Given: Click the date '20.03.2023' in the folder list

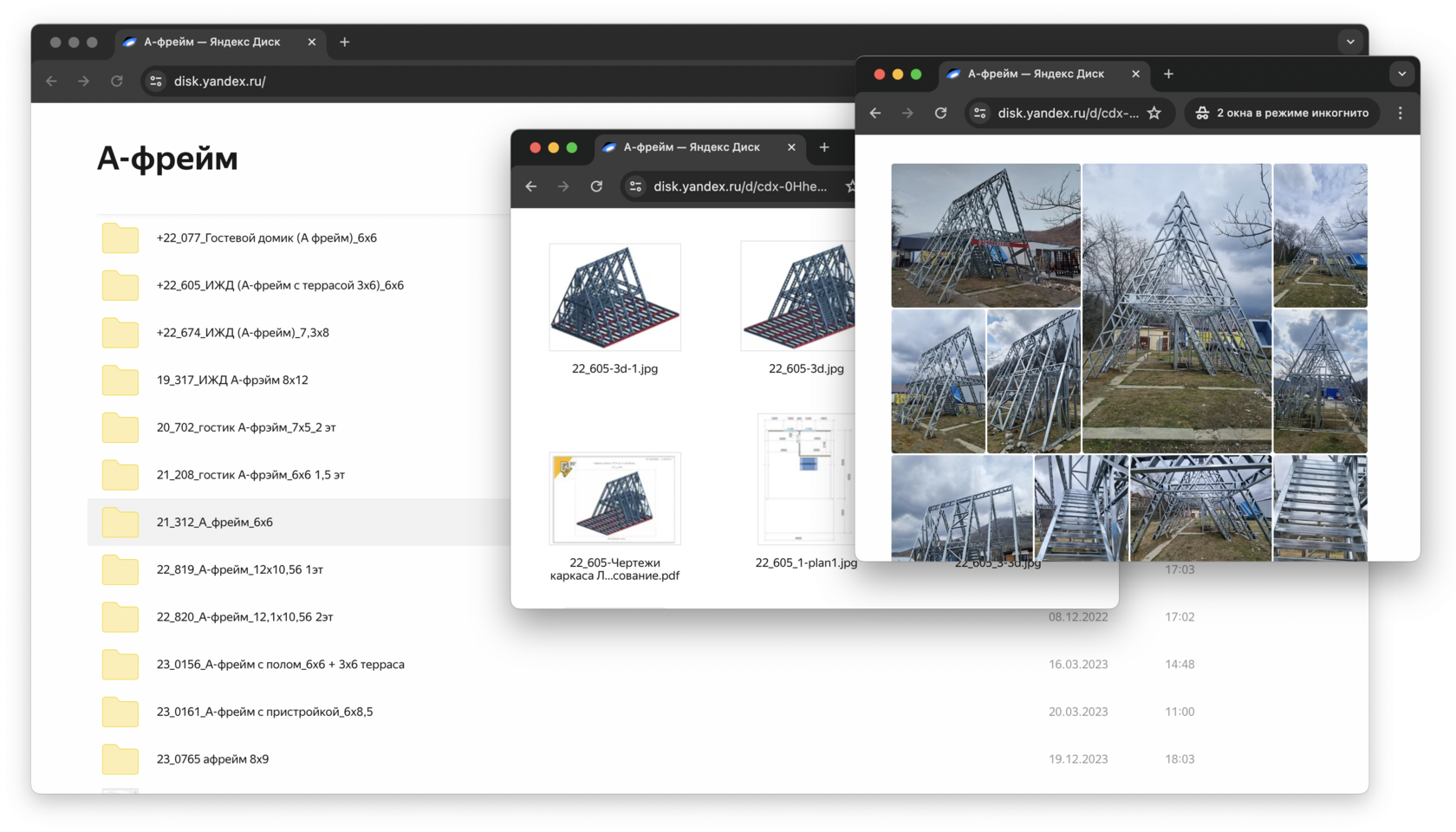Looking at the screenshot, I should point(1078,712).
